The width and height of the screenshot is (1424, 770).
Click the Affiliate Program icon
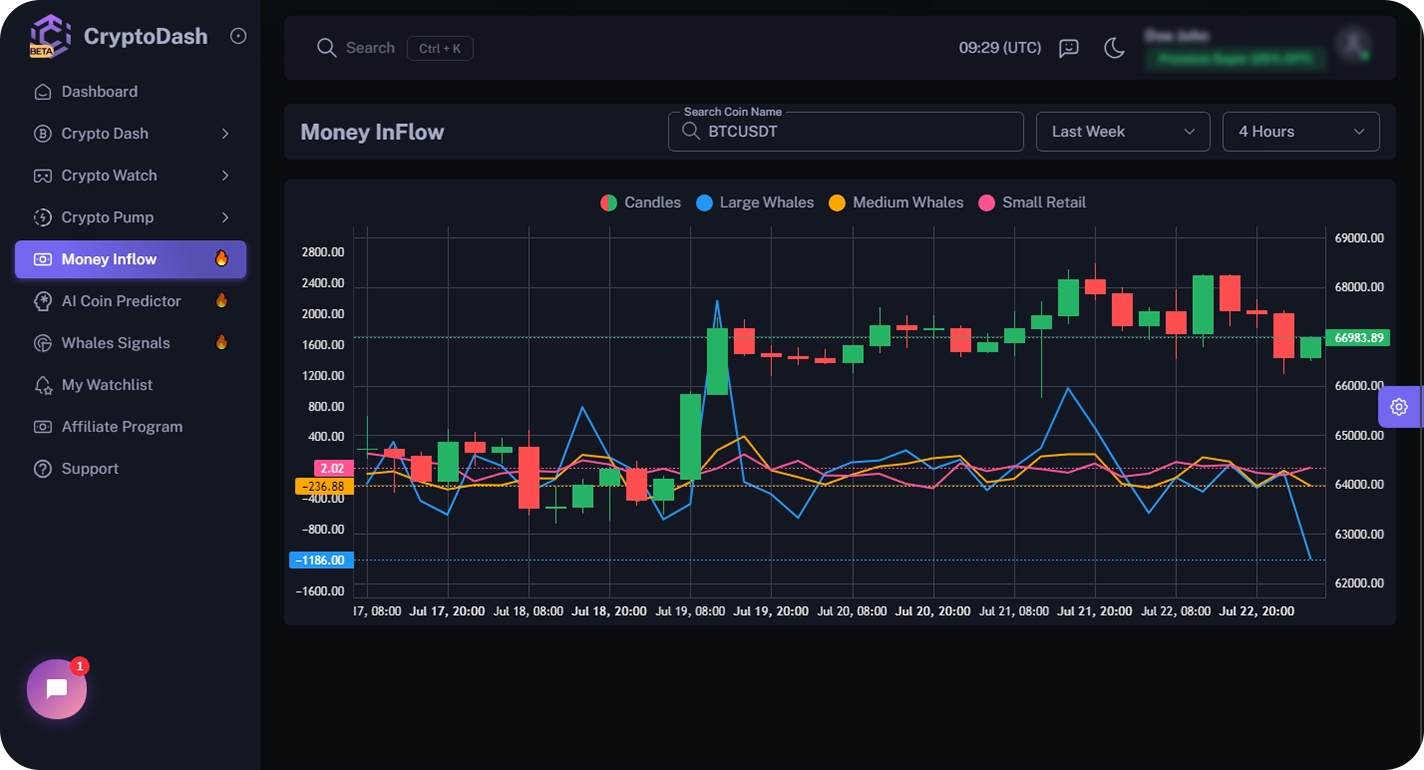pyautogui.click(x=42, y=427)
